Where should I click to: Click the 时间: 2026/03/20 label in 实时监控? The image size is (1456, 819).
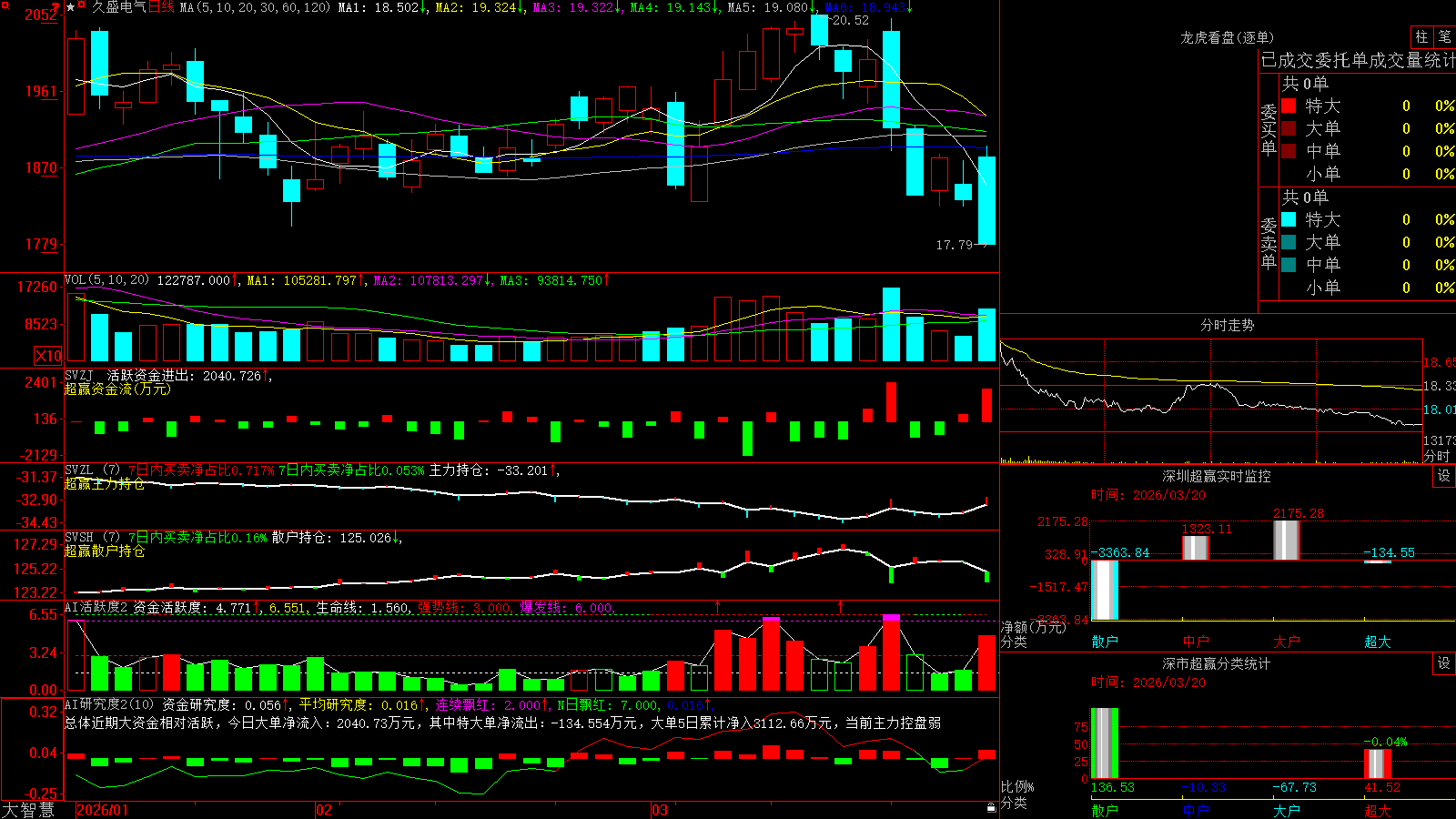tap(1148, 495)
